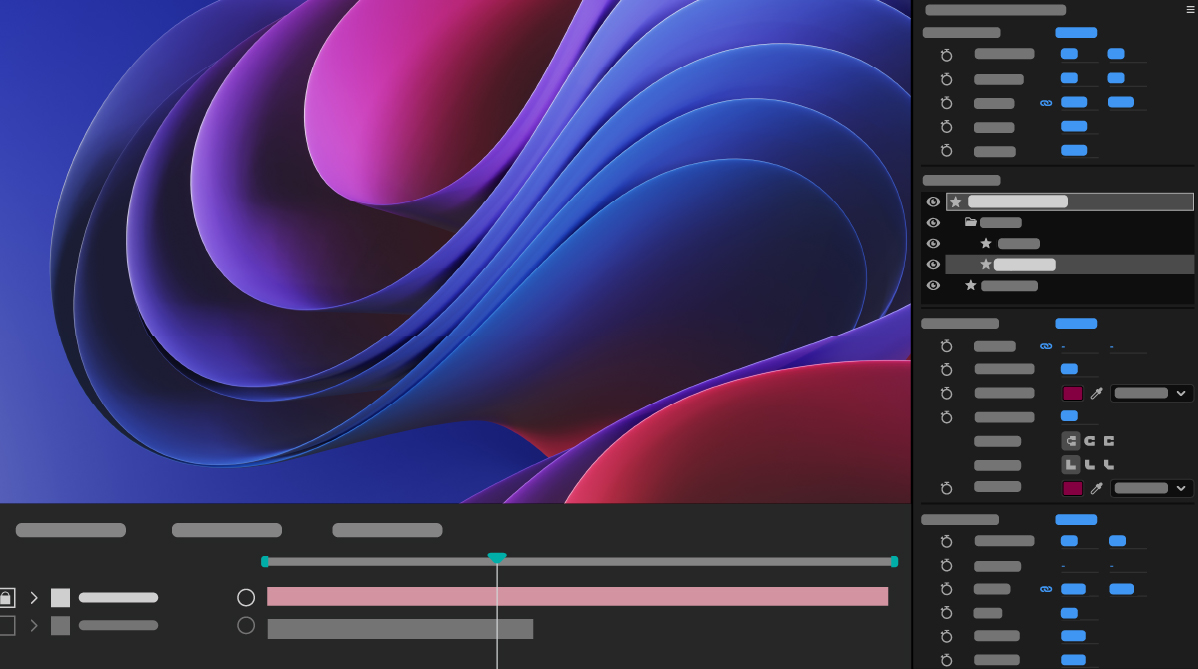This screenshot has width=1198, height=669.
Task: Click the gray thumbnail of second timeline track
Action: point(60,625)
